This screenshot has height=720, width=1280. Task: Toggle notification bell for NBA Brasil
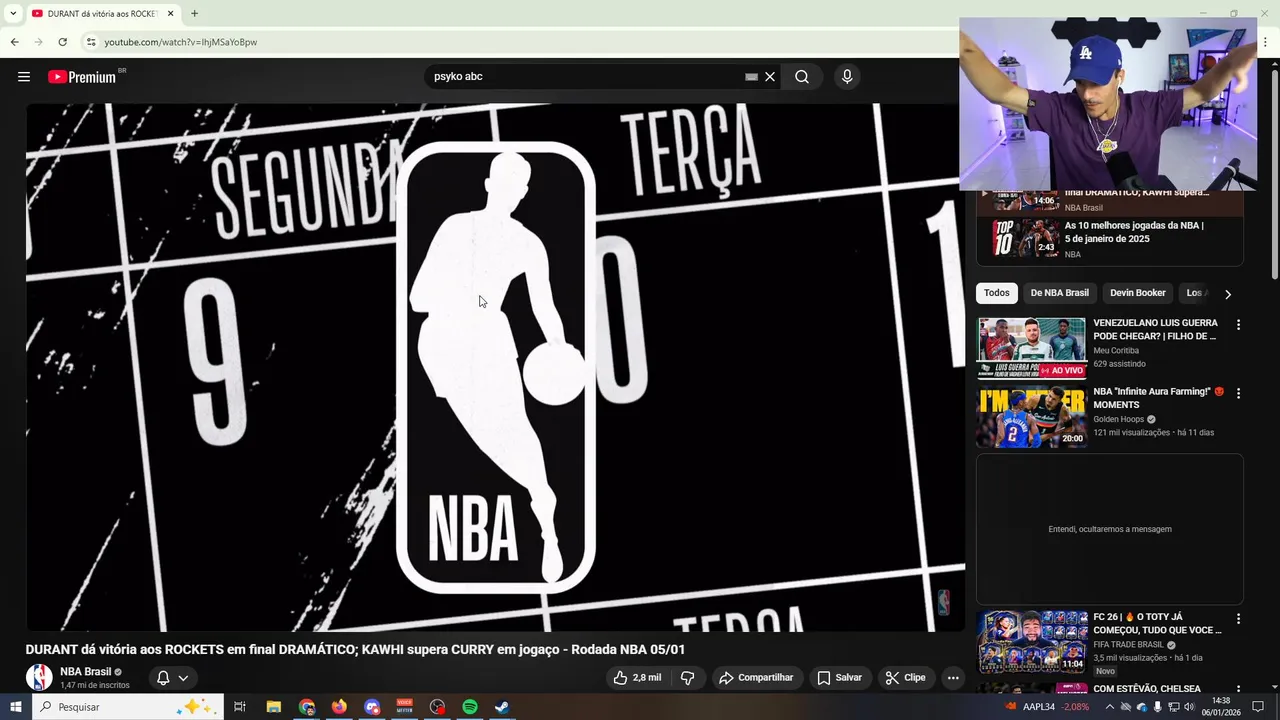pos(163,678)
